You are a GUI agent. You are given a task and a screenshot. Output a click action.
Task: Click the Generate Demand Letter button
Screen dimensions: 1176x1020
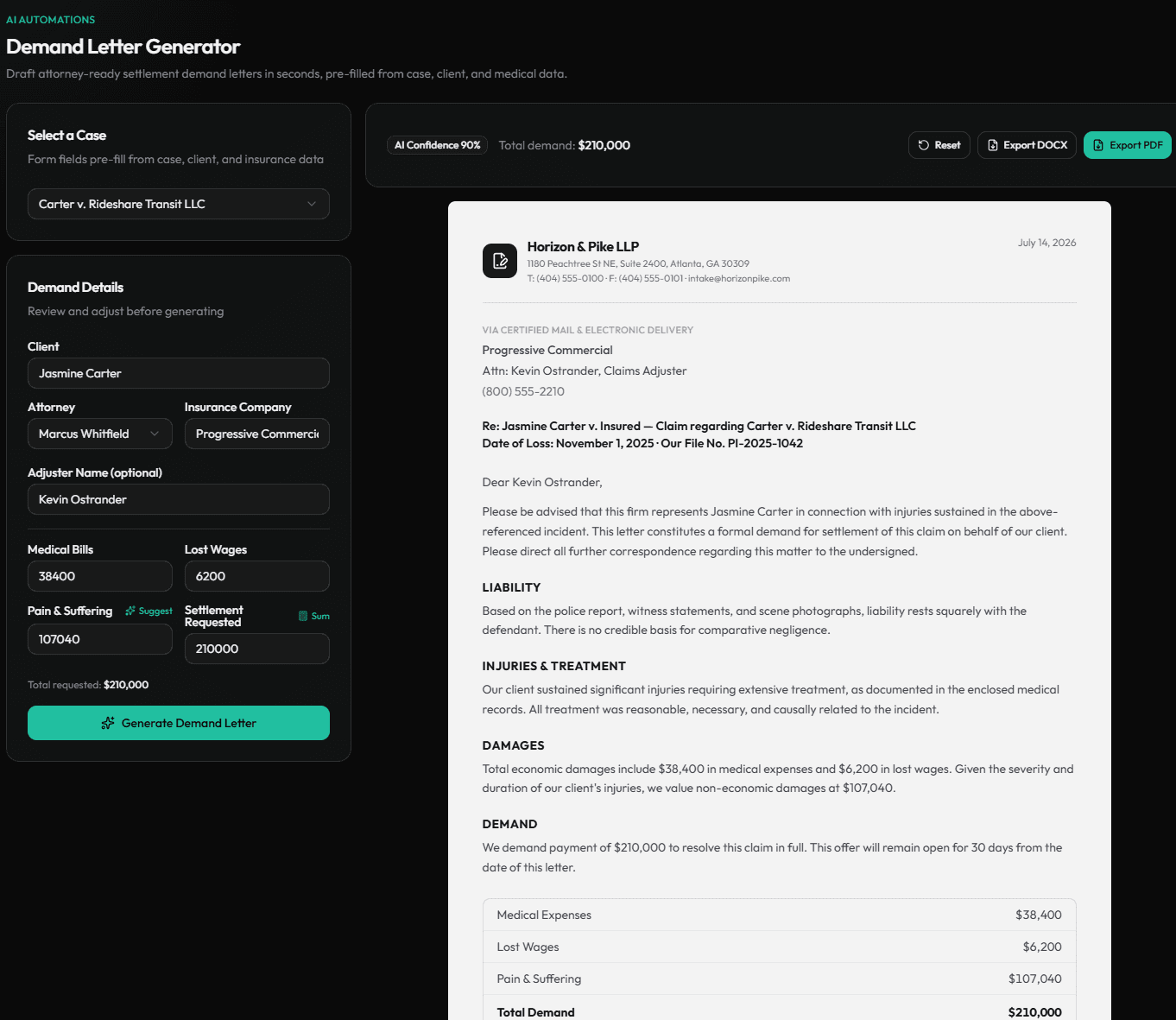(179, 723)
